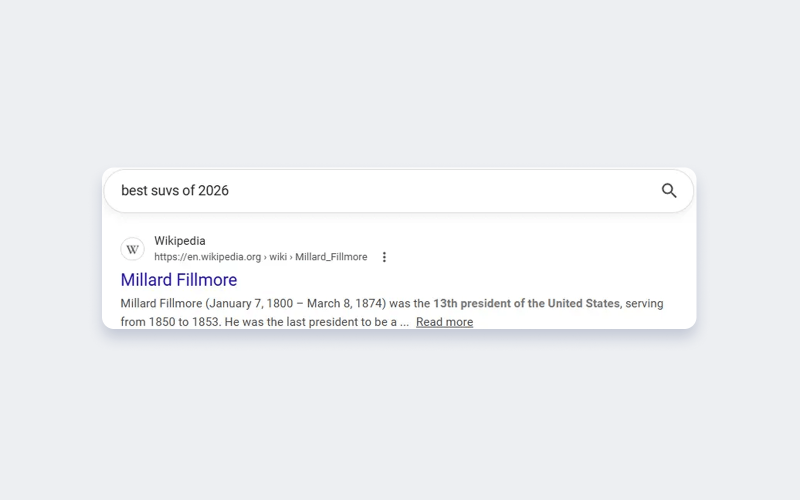The width and height of the screenshot is (800, 500).
Task: Focus the search box containing the query
Action: [398, 191]
